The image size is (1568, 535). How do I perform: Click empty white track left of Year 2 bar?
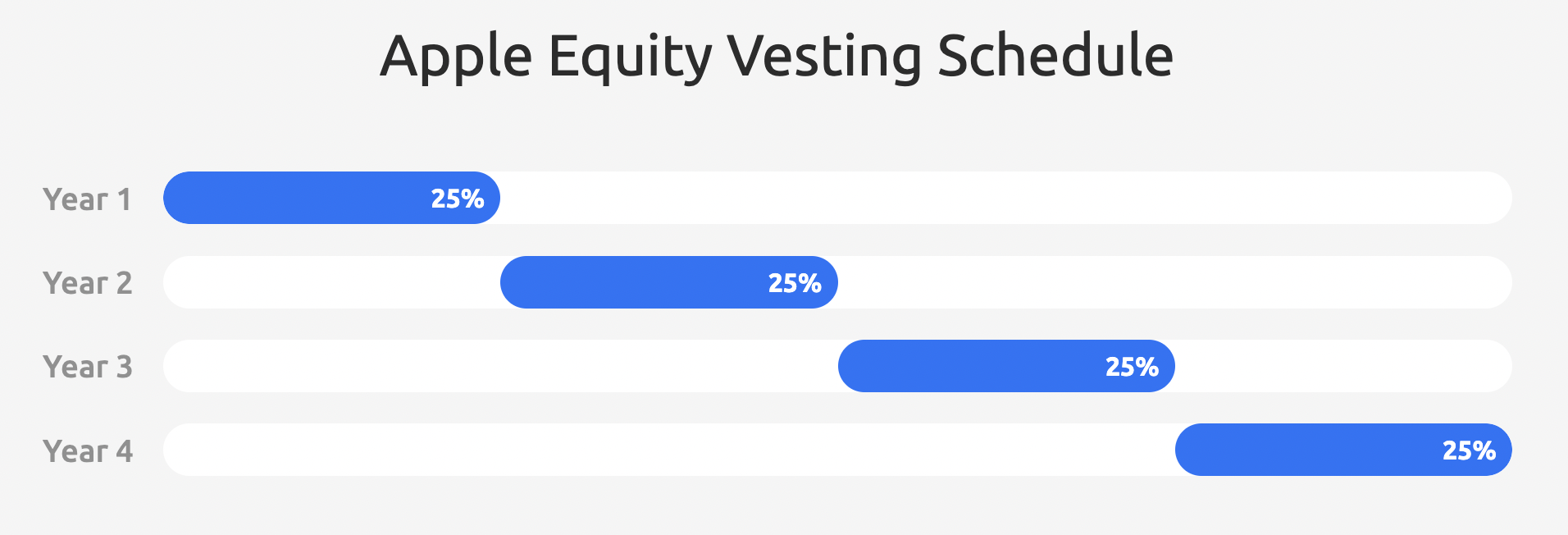tap(328, 282)
